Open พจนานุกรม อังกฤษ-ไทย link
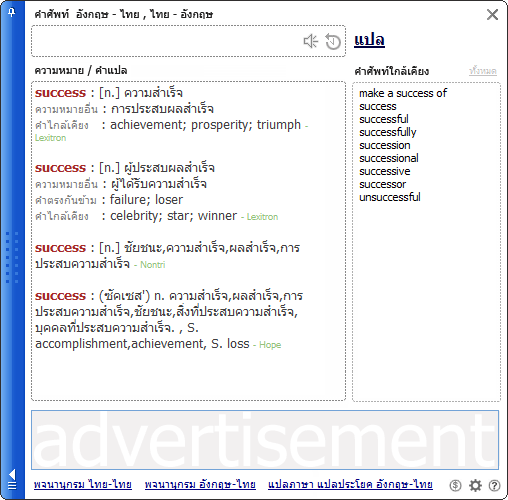Viewport: 508px width, 500px height. [x=200, y=484]
